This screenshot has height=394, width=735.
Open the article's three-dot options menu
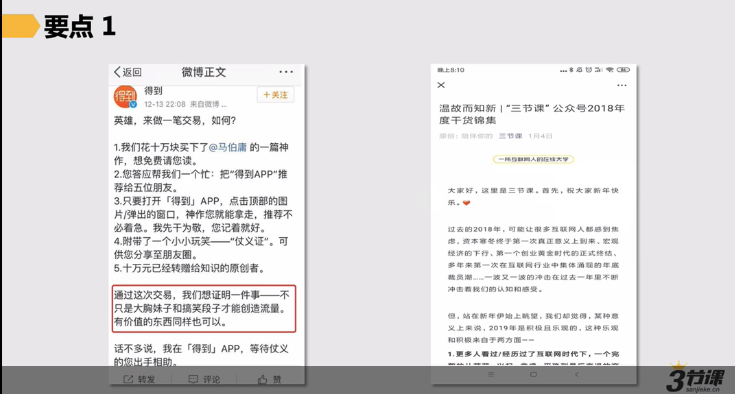[x=622, y=85]
